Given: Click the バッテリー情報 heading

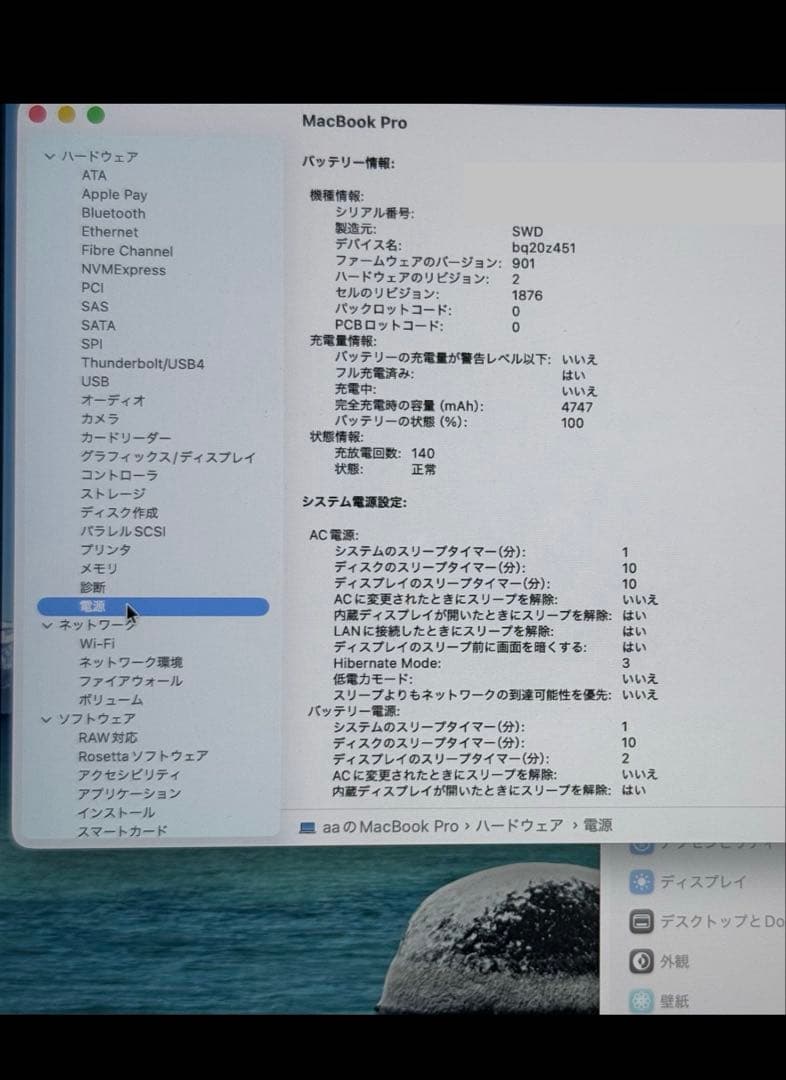Looking at the screenshot, I should pyautogui.click(x=349, y=163).
